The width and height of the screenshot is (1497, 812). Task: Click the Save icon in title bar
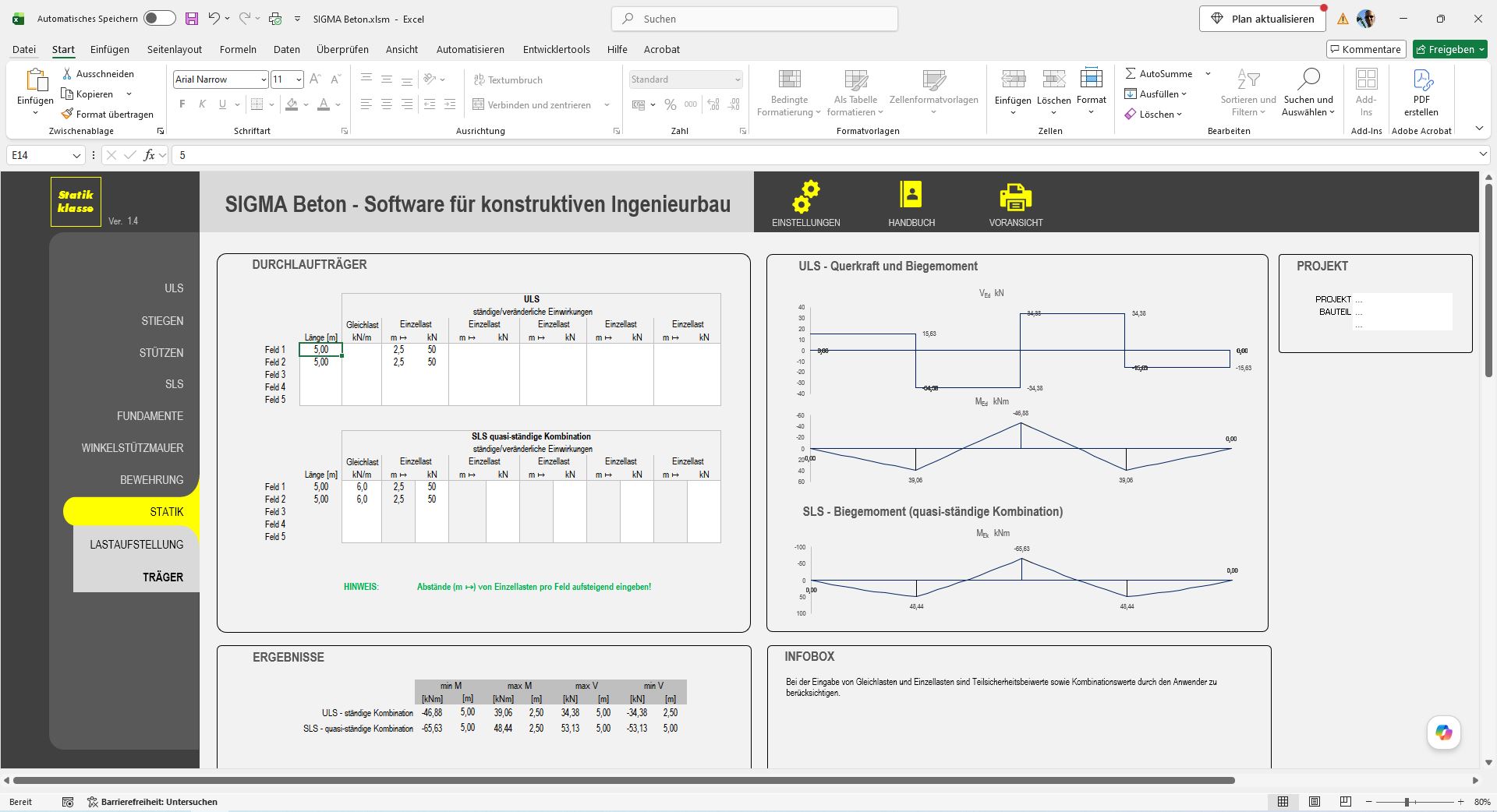coord(192,19)
